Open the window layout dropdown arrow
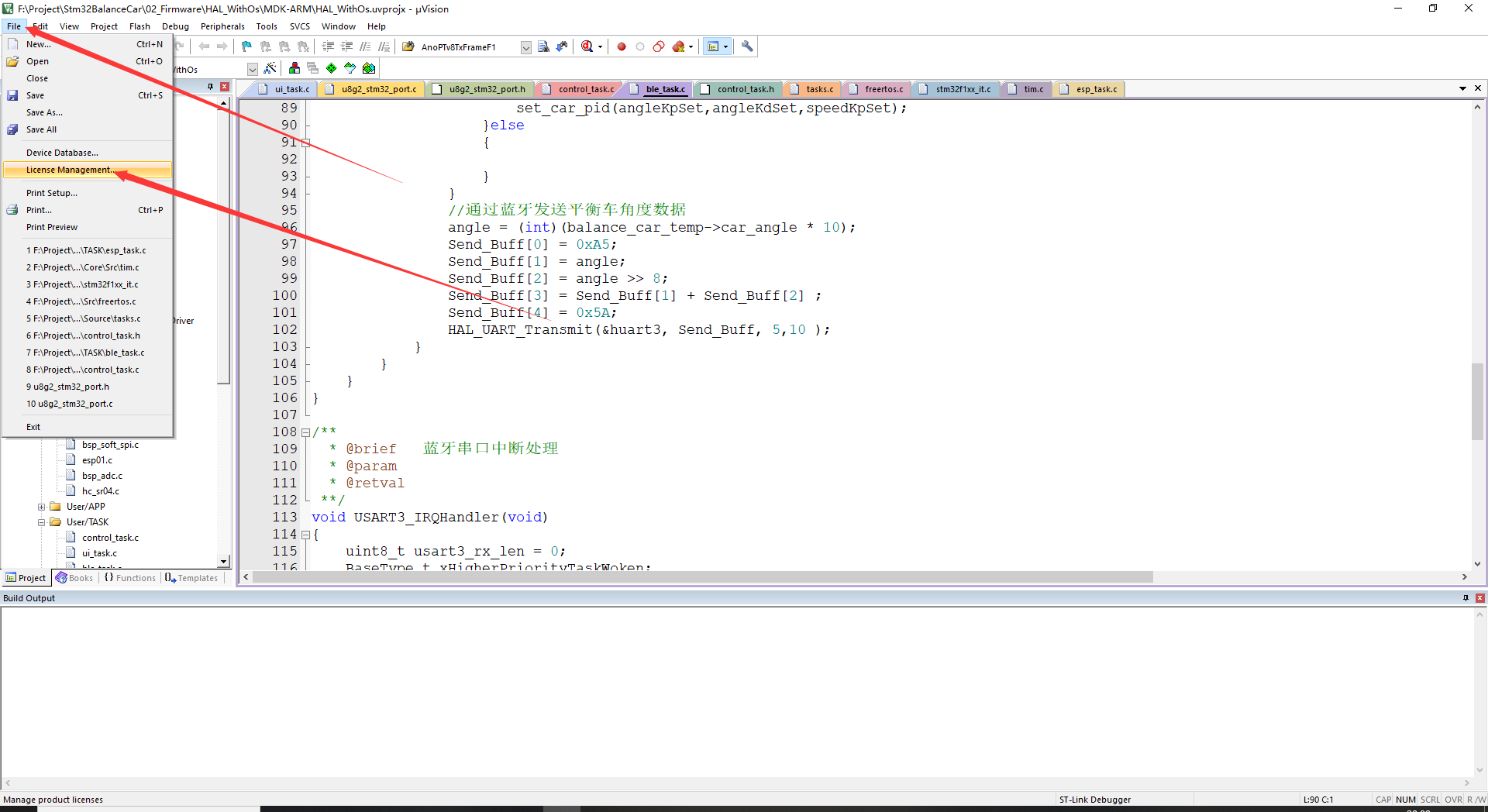 (x=726, y=47)
